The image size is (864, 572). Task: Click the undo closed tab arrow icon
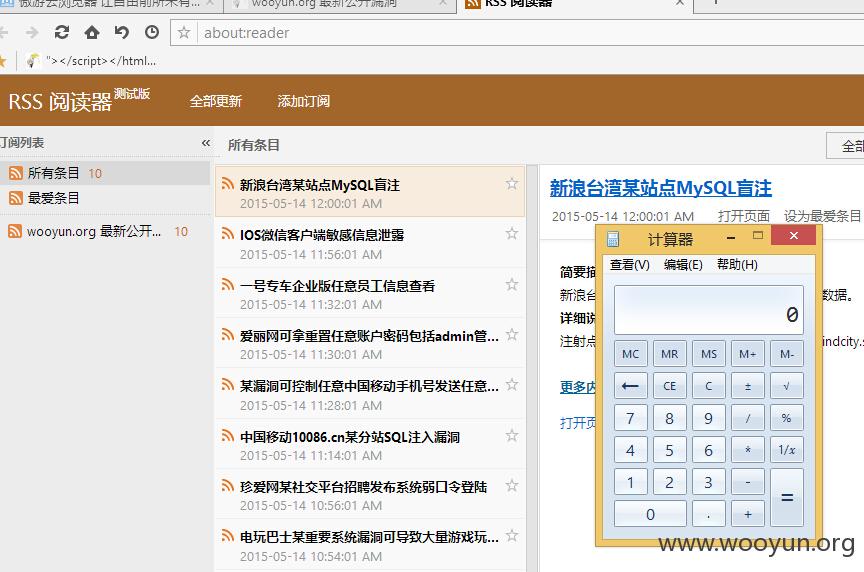pos(121,33)
